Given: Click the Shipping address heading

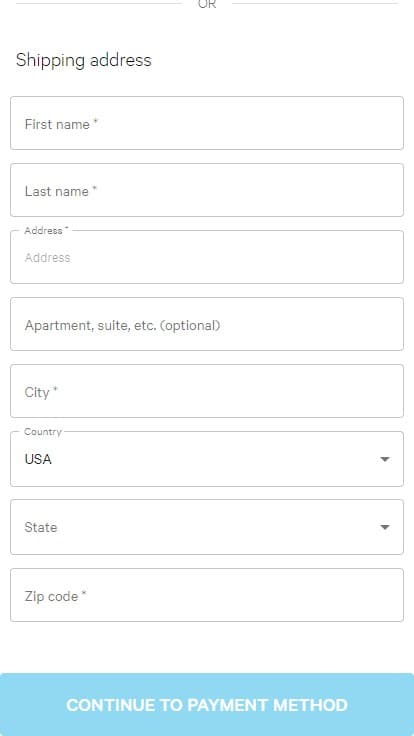Looking at the screenshot, I should tap(84, 60).
